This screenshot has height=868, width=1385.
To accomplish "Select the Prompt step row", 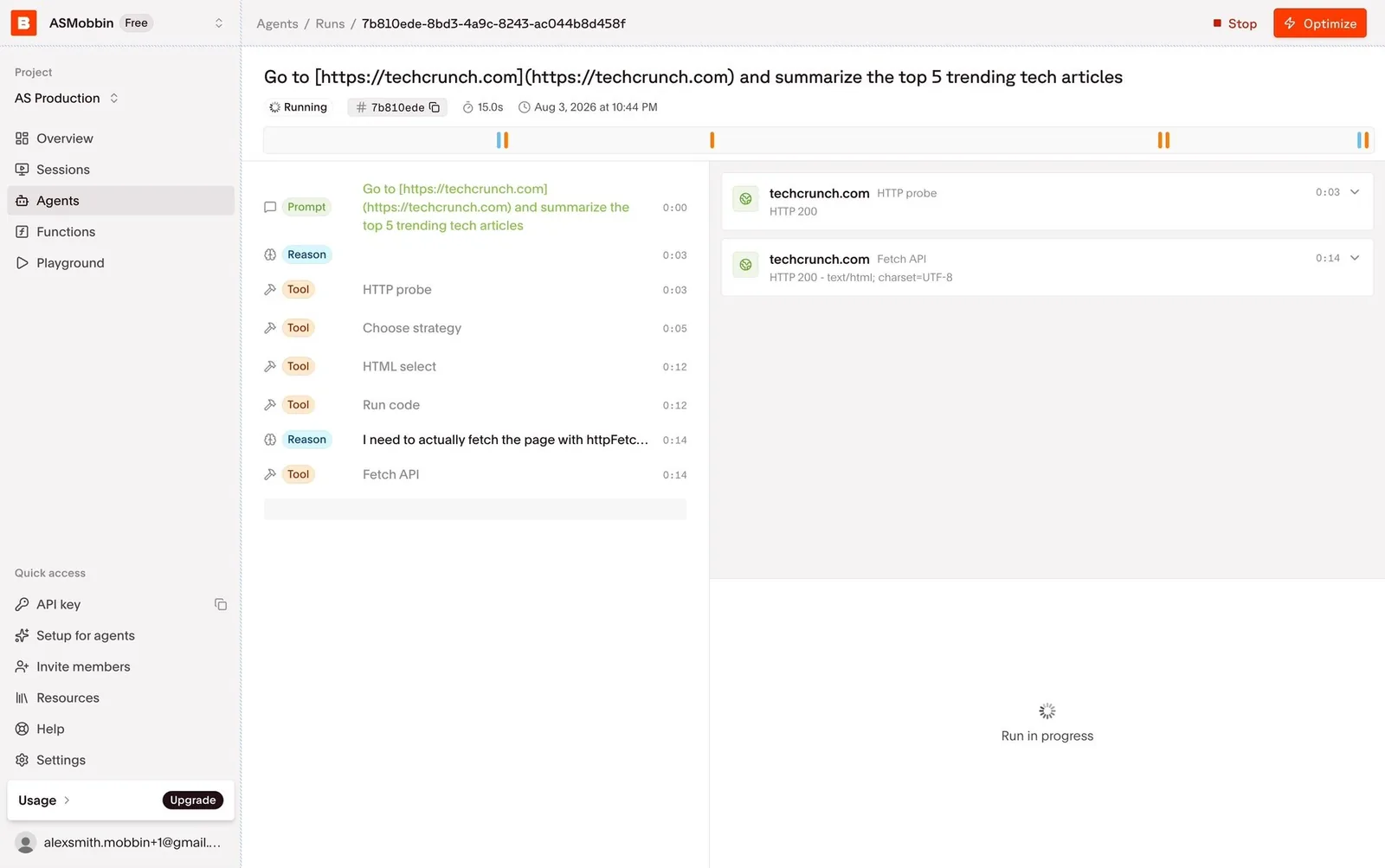I will pyautogui.click(x=475, y=207).
